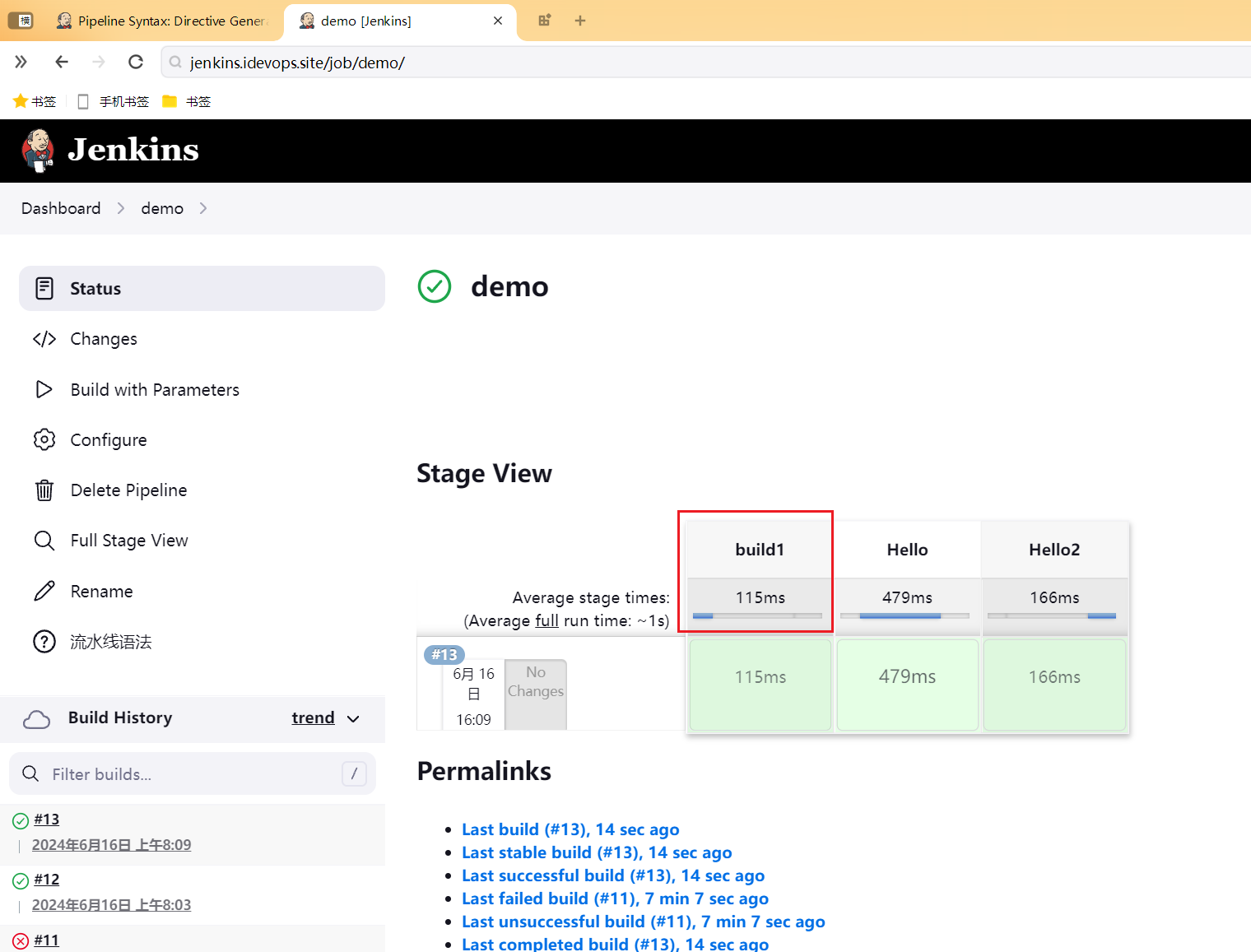Image resolution: width=1251 pixels, height=952 pixels.
Task: Click the window icon left of tabs
Action: click(21, 21)
